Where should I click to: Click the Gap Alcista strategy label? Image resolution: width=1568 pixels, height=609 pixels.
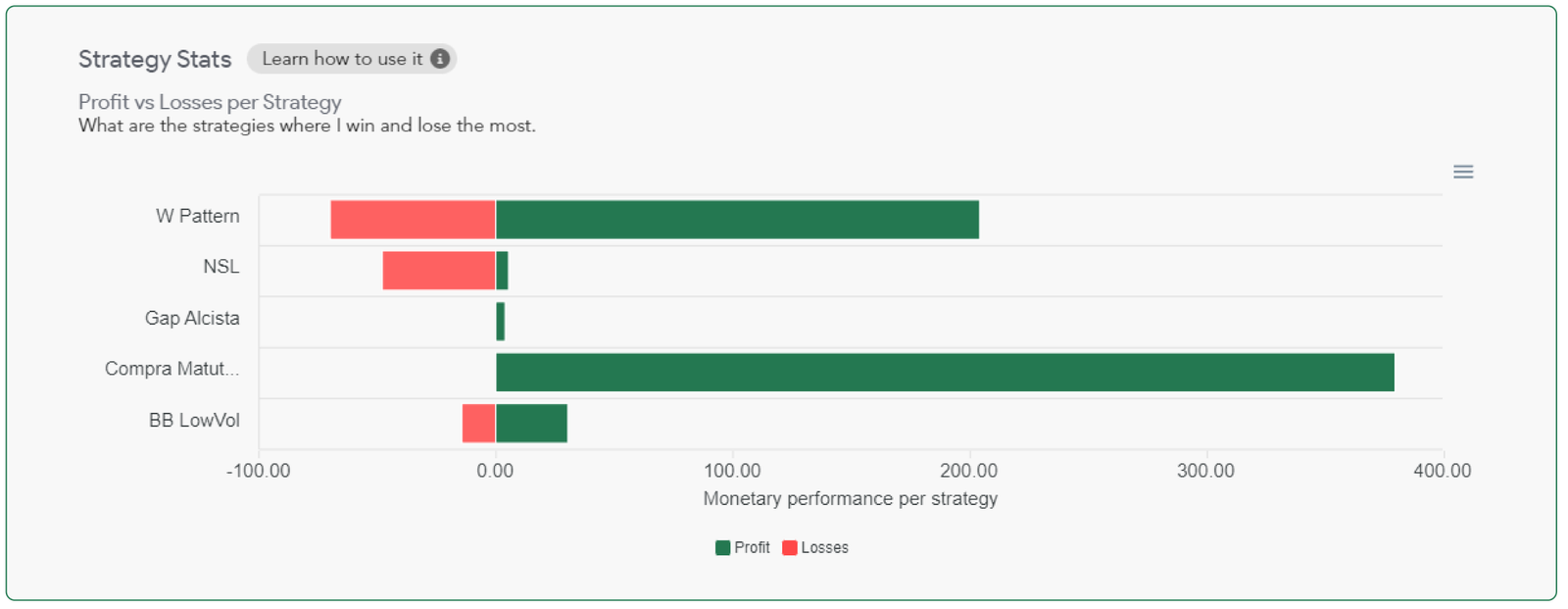(192, 319)
